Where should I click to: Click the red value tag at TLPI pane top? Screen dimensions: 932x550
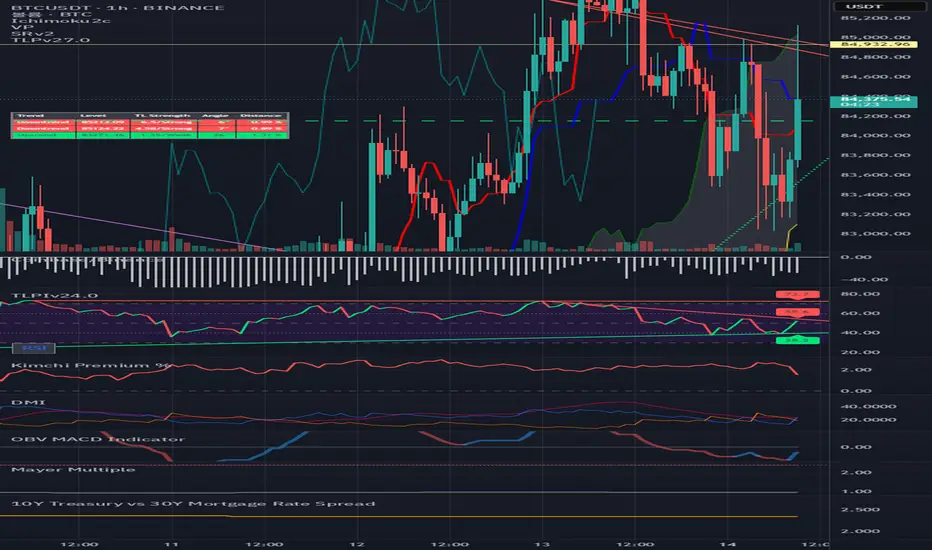pos(797,294)
